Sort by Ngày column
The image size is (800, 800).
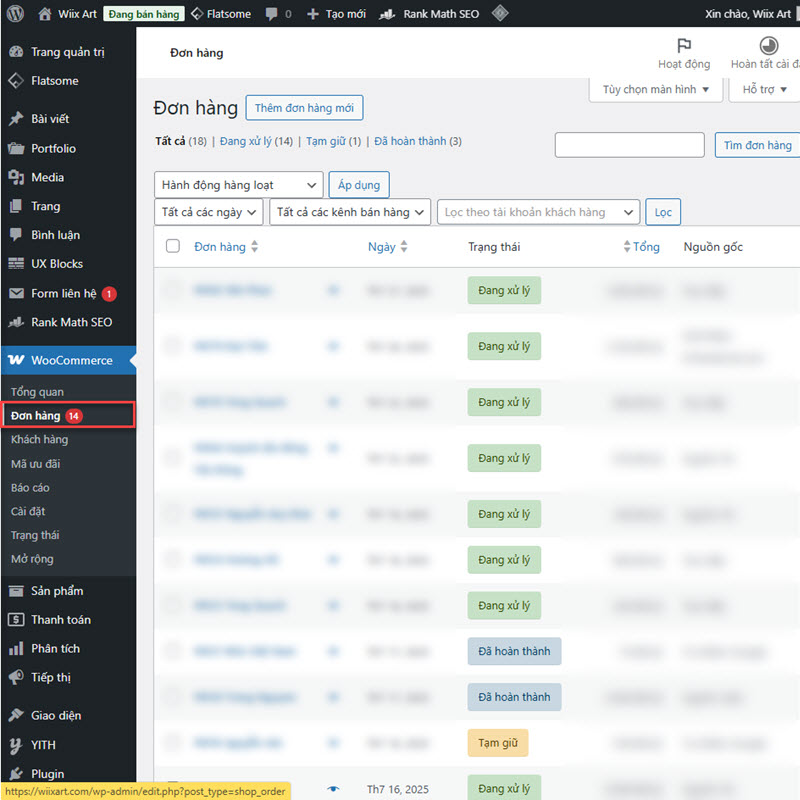387,247
